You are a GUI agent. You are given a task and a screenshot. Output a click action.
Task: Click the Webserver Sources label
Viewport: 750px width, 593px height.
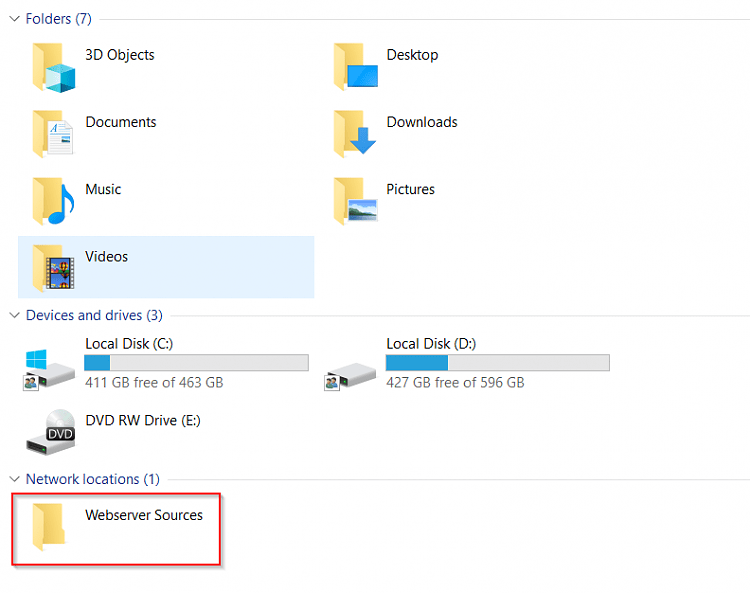(x=144, y=515)
